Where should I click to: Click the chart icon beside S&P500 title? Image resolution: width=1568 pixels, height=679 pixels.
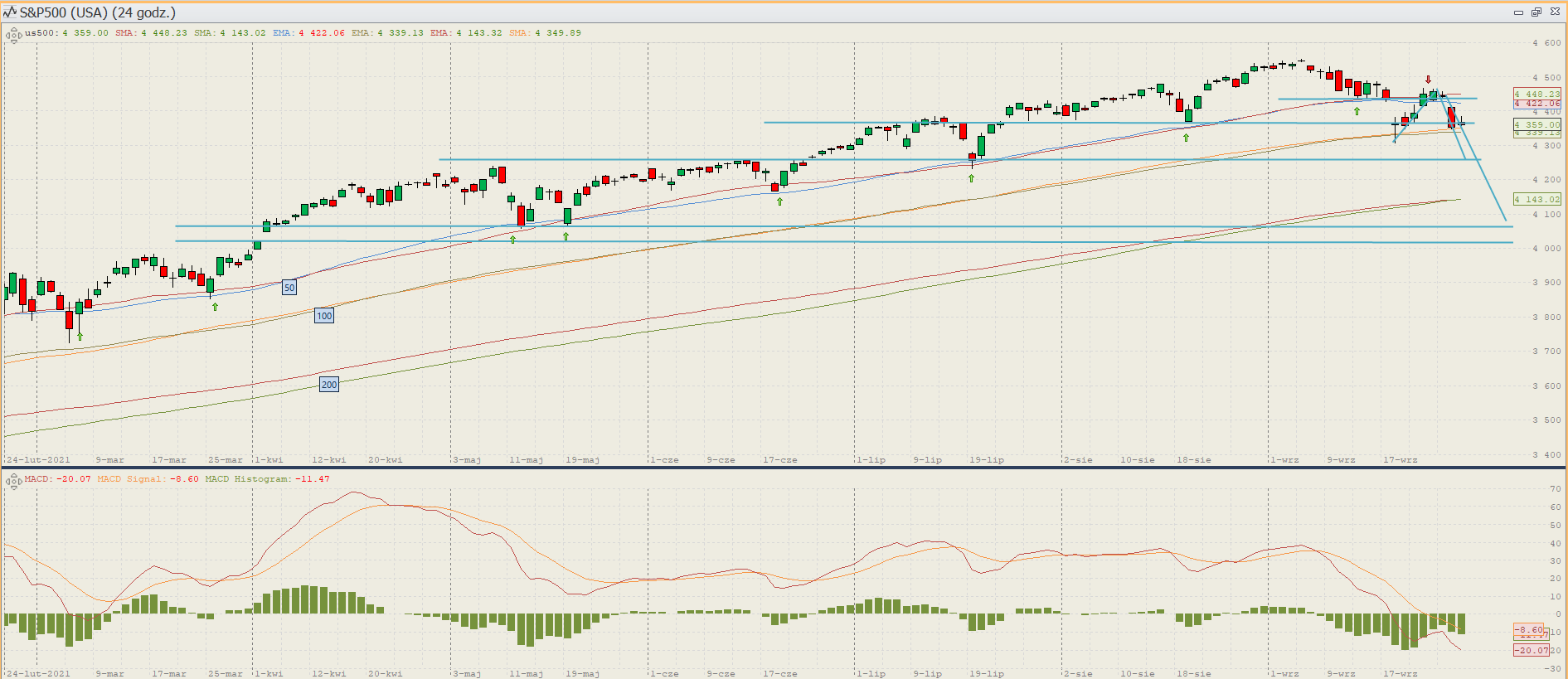10,12
